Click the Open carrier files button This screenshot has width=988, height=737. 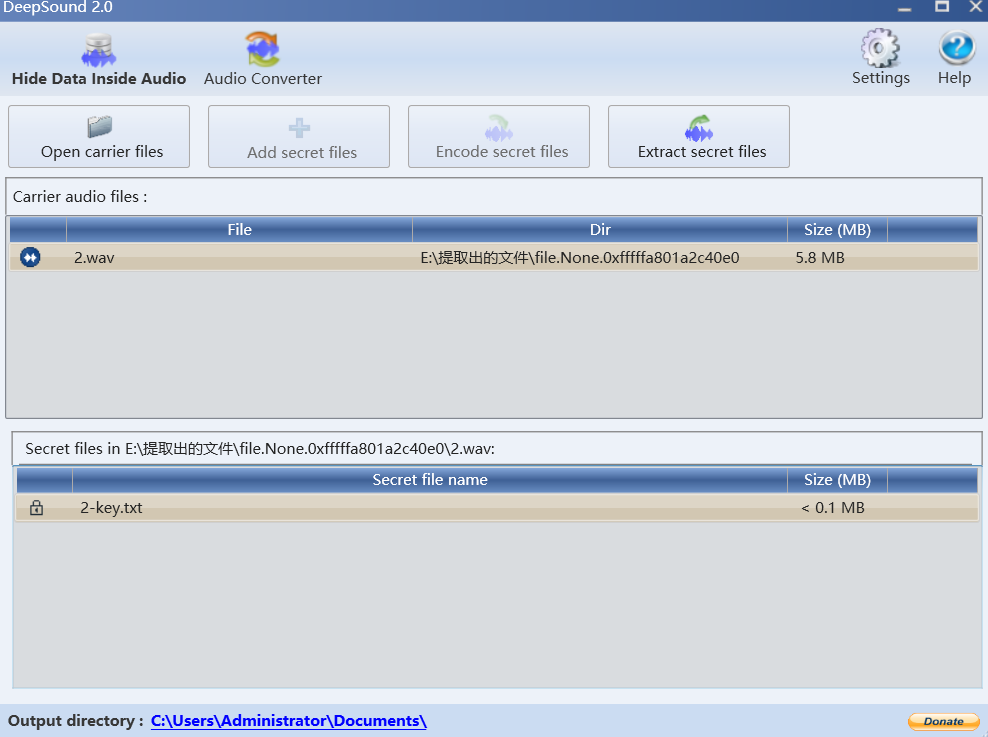tap(99, 137)
